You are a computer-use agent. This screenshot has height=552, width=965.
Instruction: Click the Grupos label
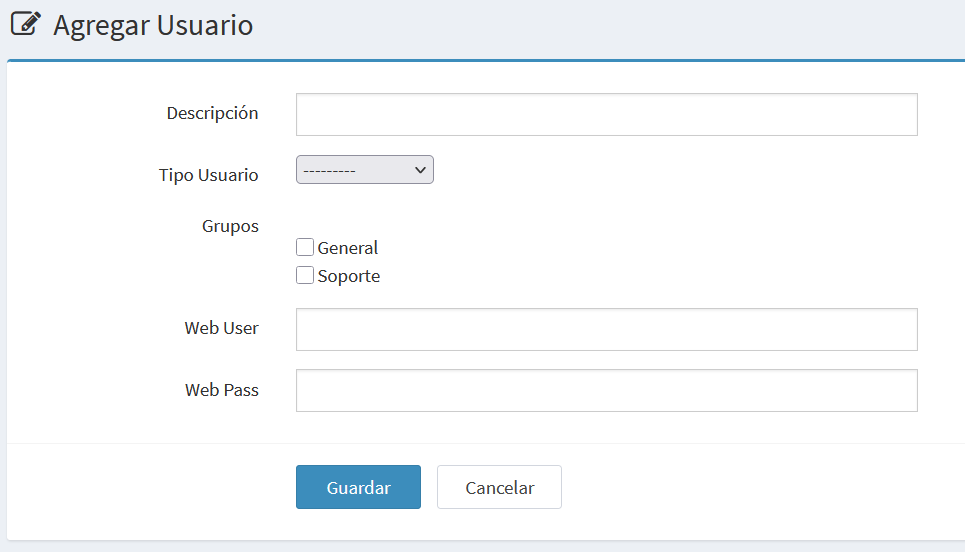[x=230, y=226]
